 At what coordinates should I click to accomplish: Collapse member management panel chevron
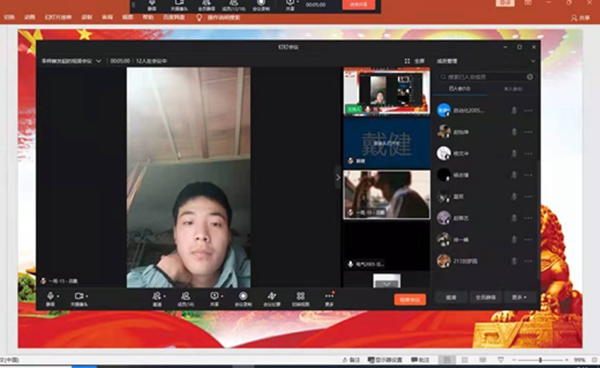click(x=533, y=61)
